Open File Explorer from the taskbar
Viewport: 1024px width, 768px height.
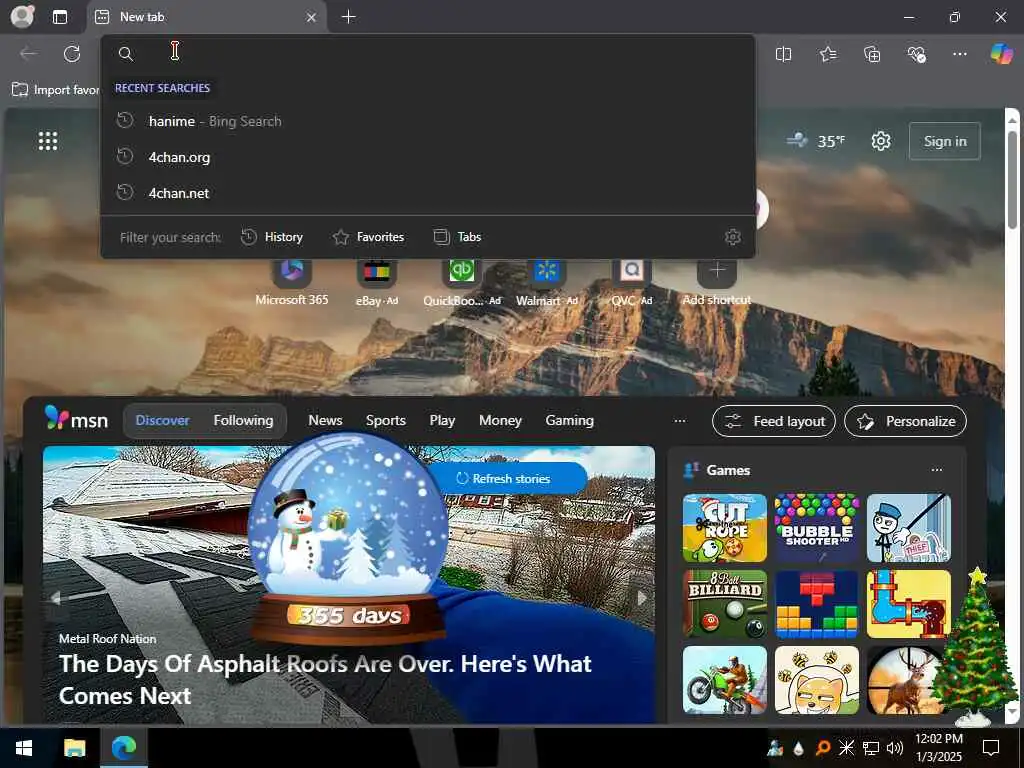click(x=74, y=748)
